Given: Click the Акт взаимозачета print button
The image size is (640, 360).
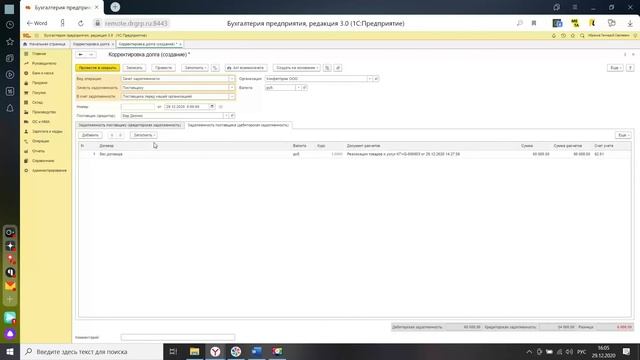Looking at the screenshot, I should [x=246, y=68].
